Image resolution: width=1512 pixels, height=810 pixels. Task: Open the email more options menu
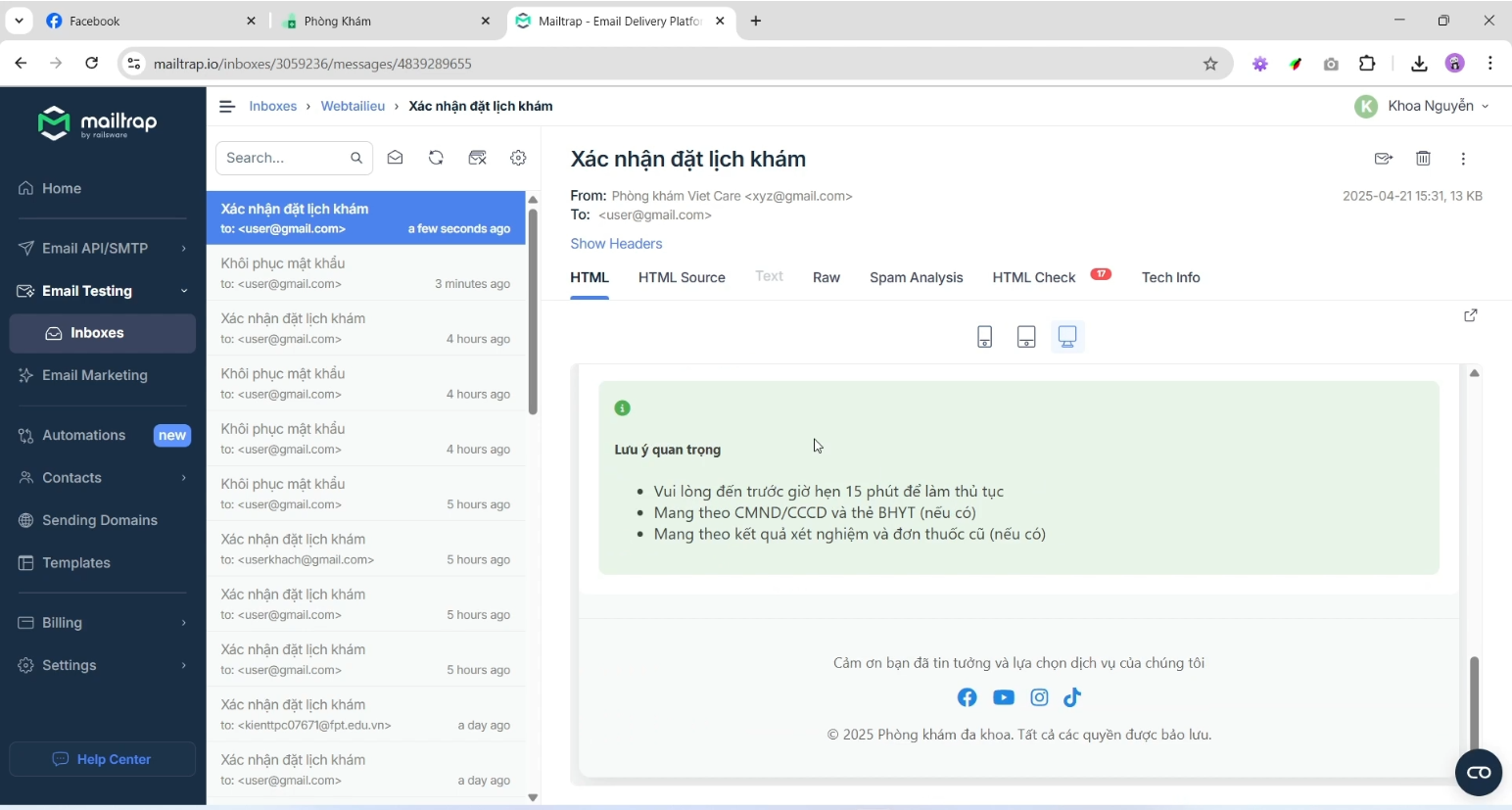click(x=1463, y=159)
